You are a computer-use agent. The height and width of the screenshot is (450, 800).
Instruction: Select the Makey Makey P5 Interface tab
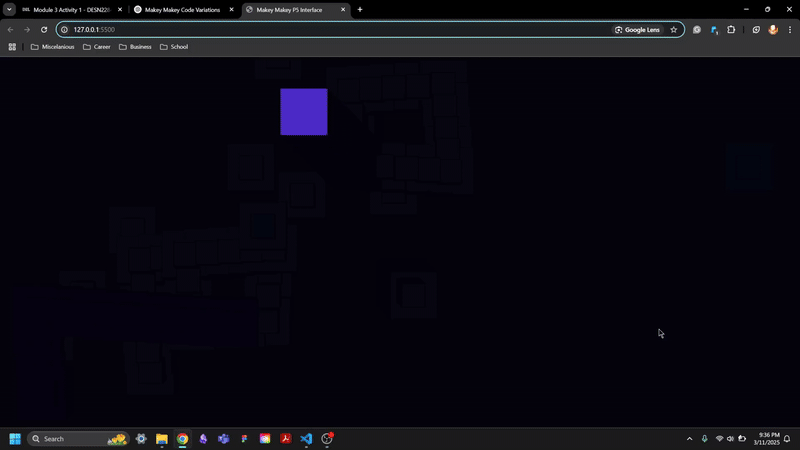click(x=289, y=10)
